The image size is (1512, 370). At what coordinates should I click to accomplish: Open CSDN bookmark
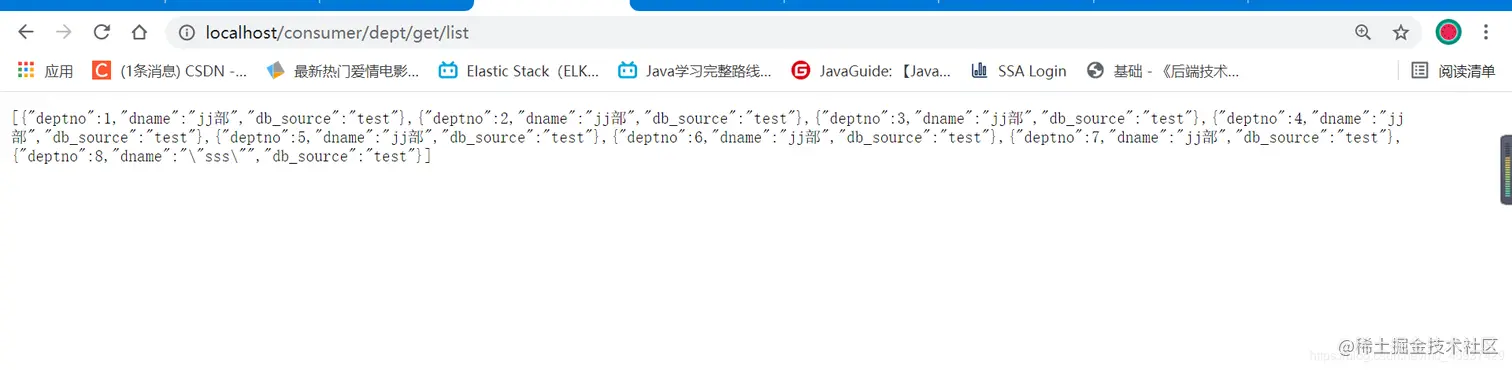tap(170, 71)
